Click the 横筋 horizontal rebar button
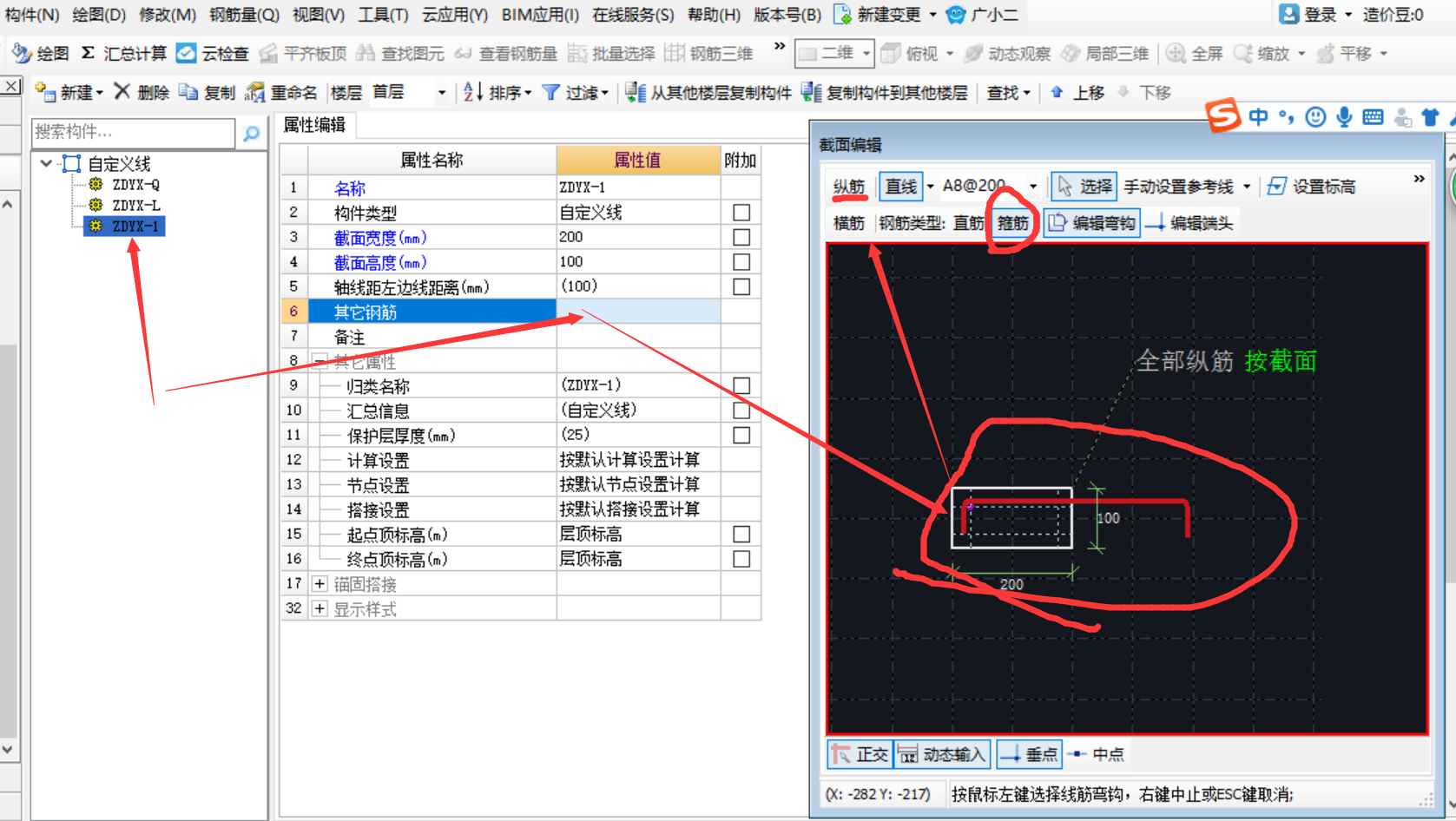The width and height of the screenshot is (1456, 821). coord(849,223)
